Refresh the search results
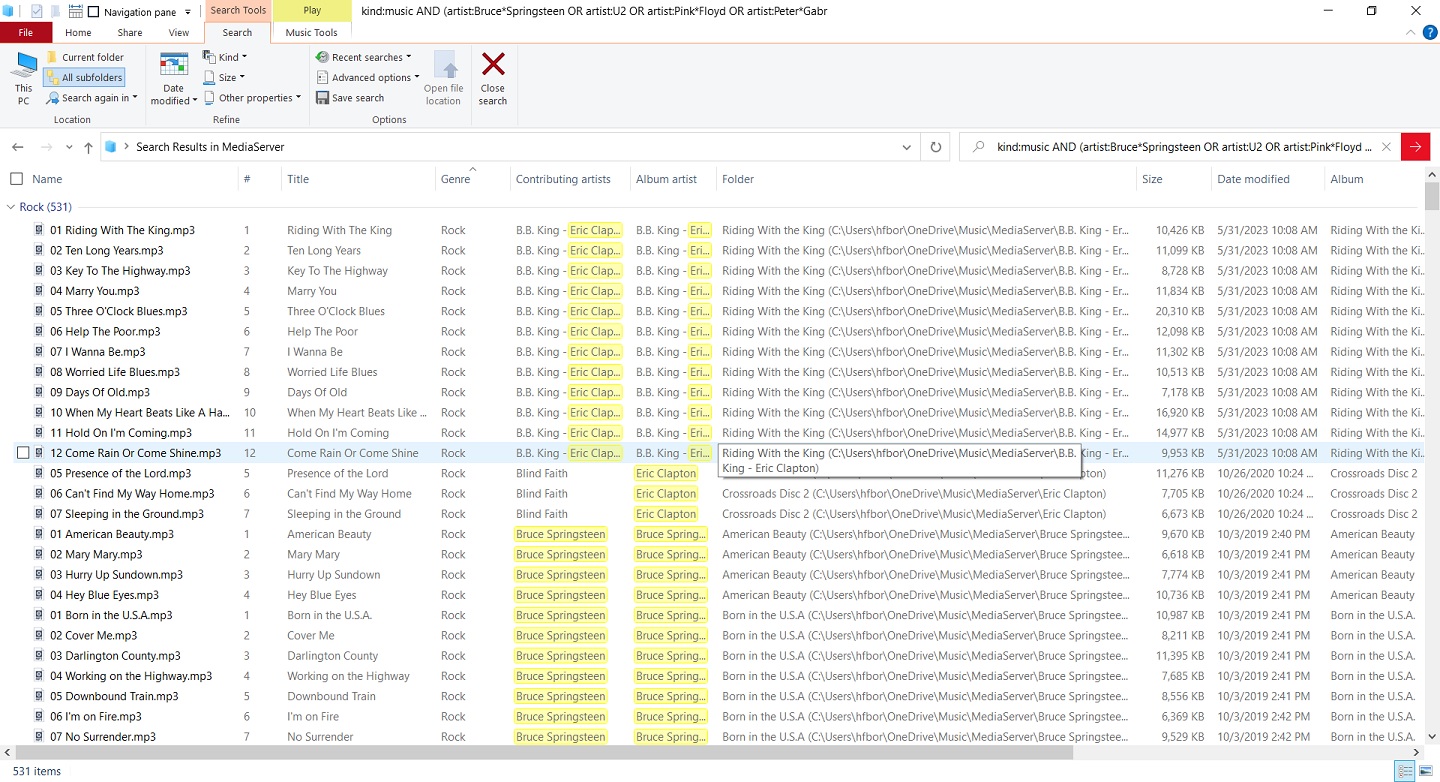The height and width of the screenshot is (782, 1440). pyautogui.click(x=936, y=147)
